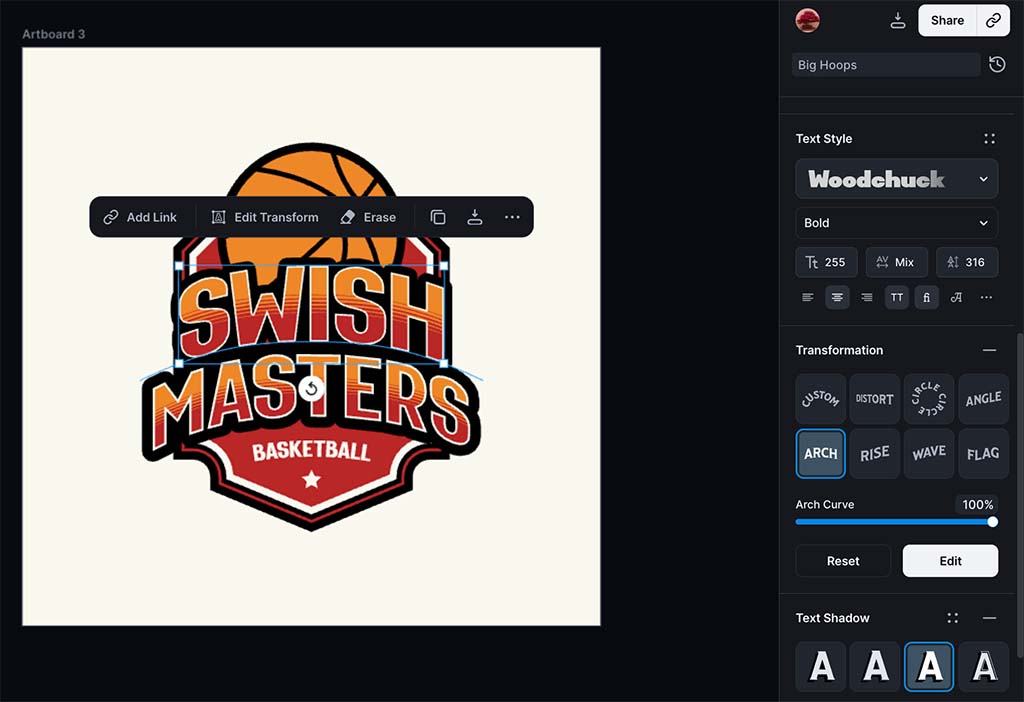Viewport: 1024px width, 702px height.
Task: Click the Share button
Action: pos(947,20)
